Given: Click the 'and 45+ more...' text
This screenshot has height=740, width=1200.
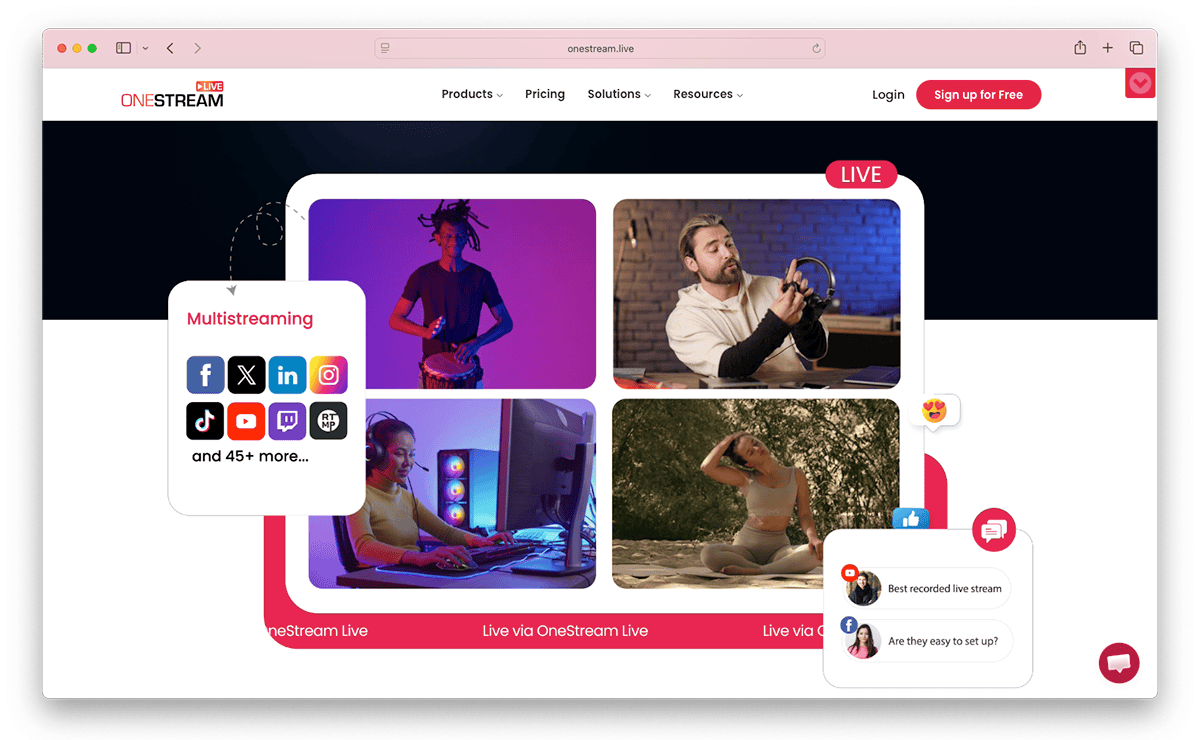Looking at the screenshot, I should coord(250,456).
